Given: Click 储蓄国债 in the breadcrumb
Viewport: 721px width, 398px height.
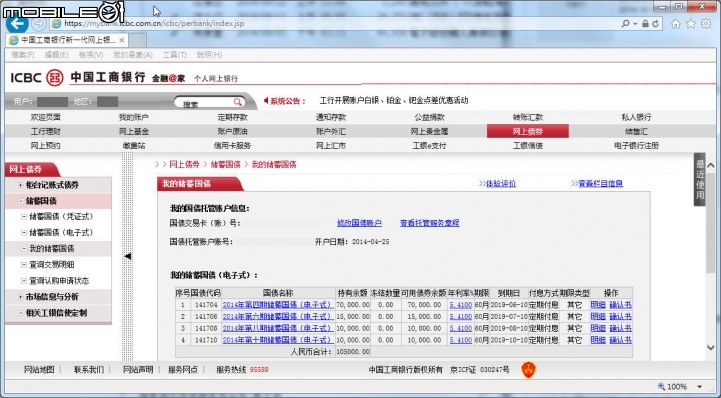Looking at the screenshot, I should pyautogui.click(x=225, y=165).
